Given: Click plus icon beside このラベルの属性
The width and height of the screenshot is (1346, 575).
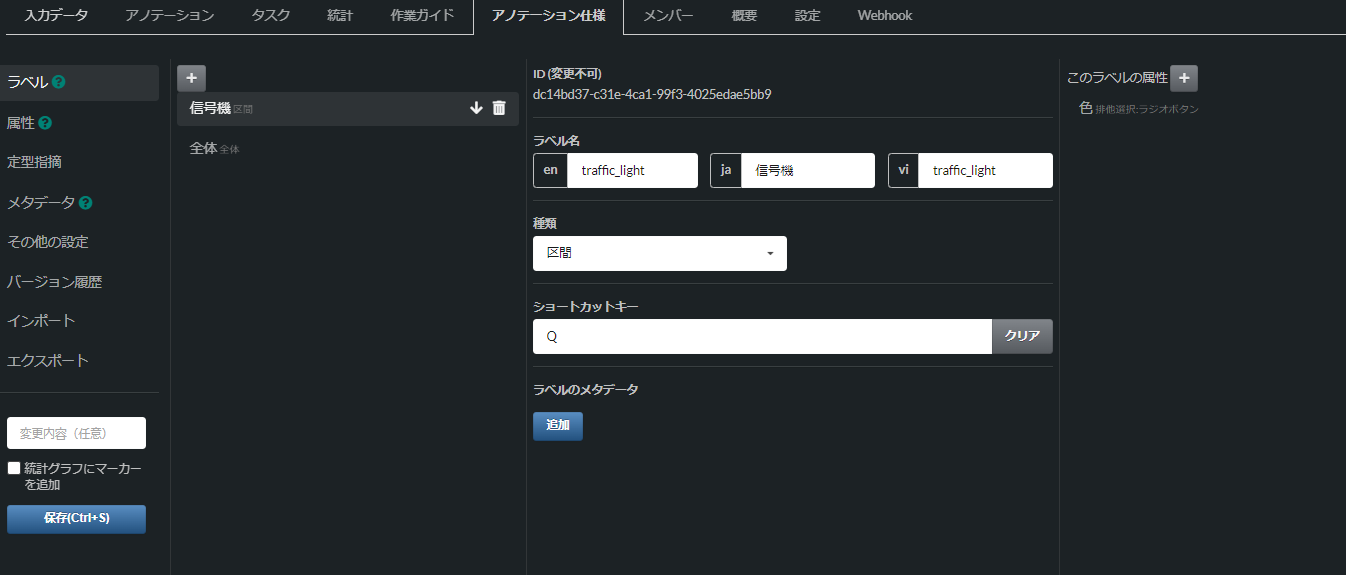Looking at the screenshot, I should [x=1184, y=78].
